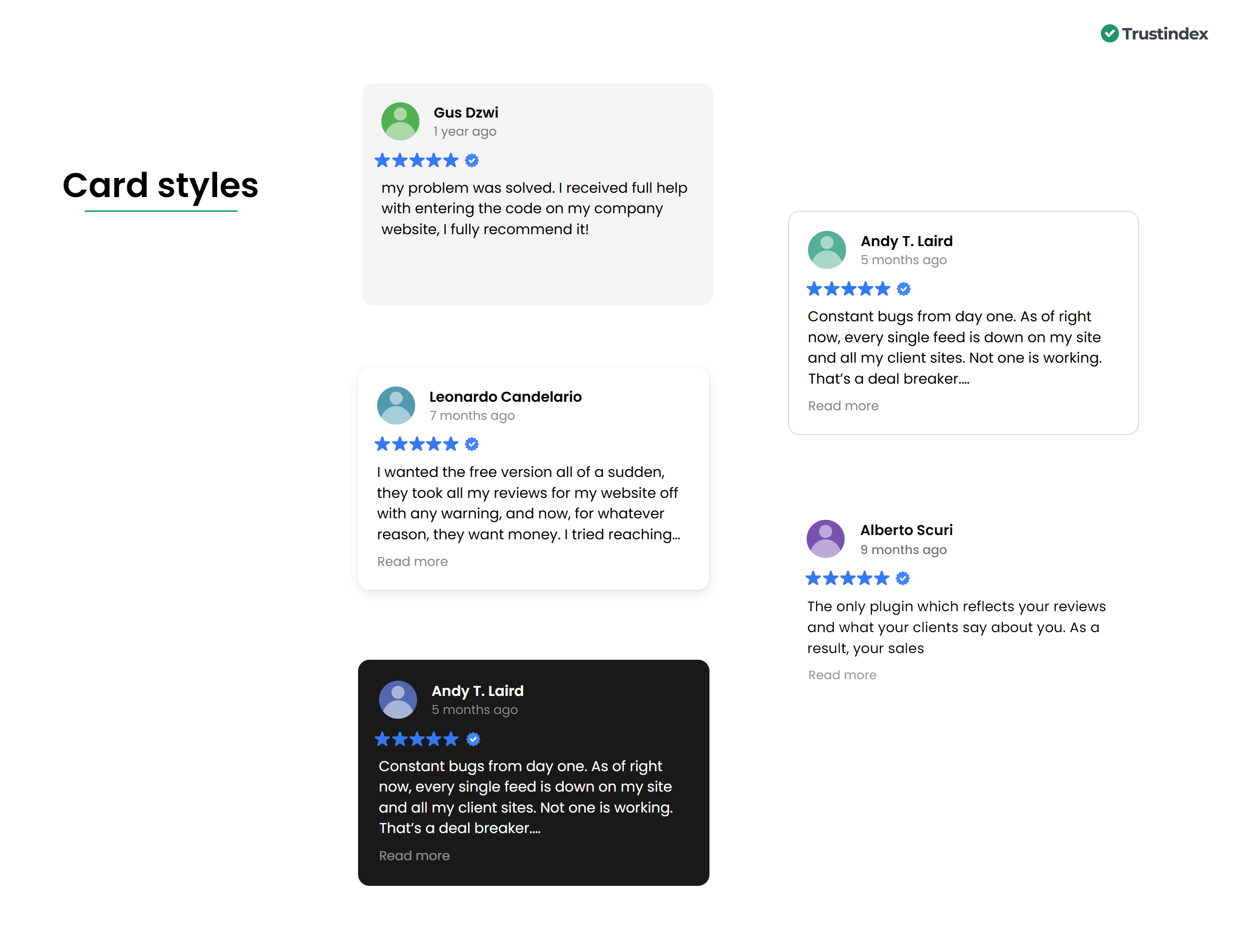Select the Card styles heading
Viewport: 1238px width, 952px height.
(161, 185)
